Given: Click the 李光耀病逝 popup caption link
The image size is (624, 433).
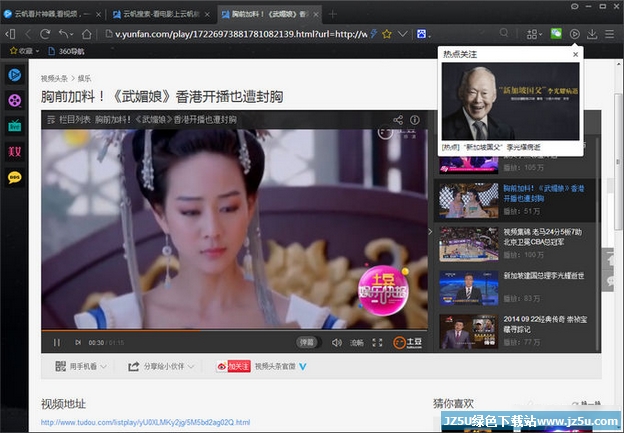Looking at the screenshot, I should pos(491,147).
